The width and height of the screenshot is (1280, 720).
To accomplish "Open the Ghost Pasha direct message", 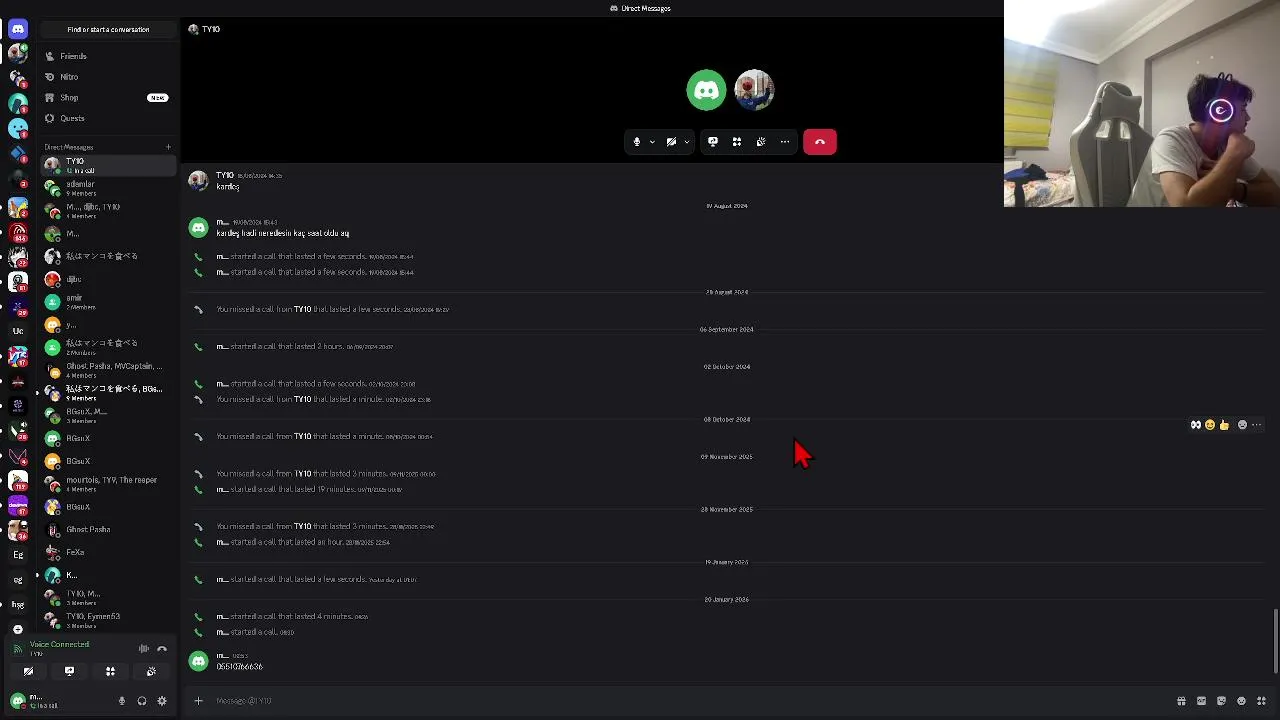I will (x=108, y=529).
